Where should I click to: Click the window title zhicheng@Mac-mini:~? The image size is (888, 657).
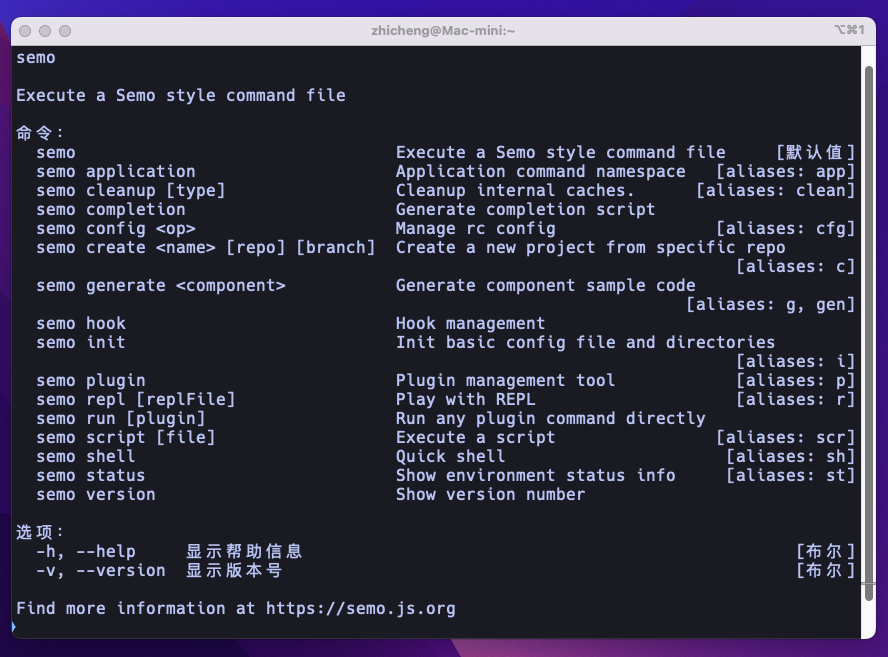(443, 31)
